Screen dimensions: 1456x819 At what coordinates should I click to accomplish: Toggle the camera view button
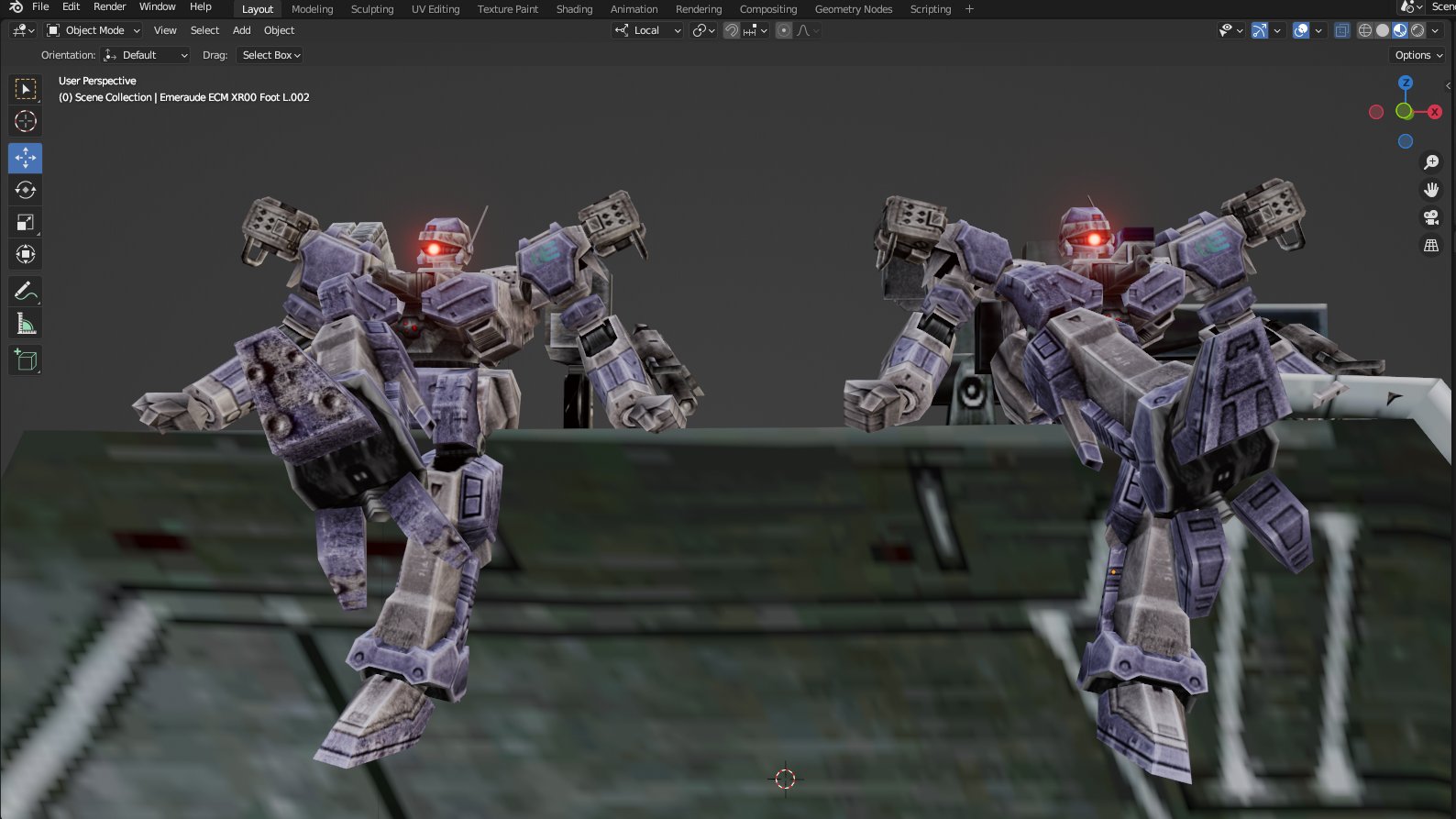[1431, 217]
